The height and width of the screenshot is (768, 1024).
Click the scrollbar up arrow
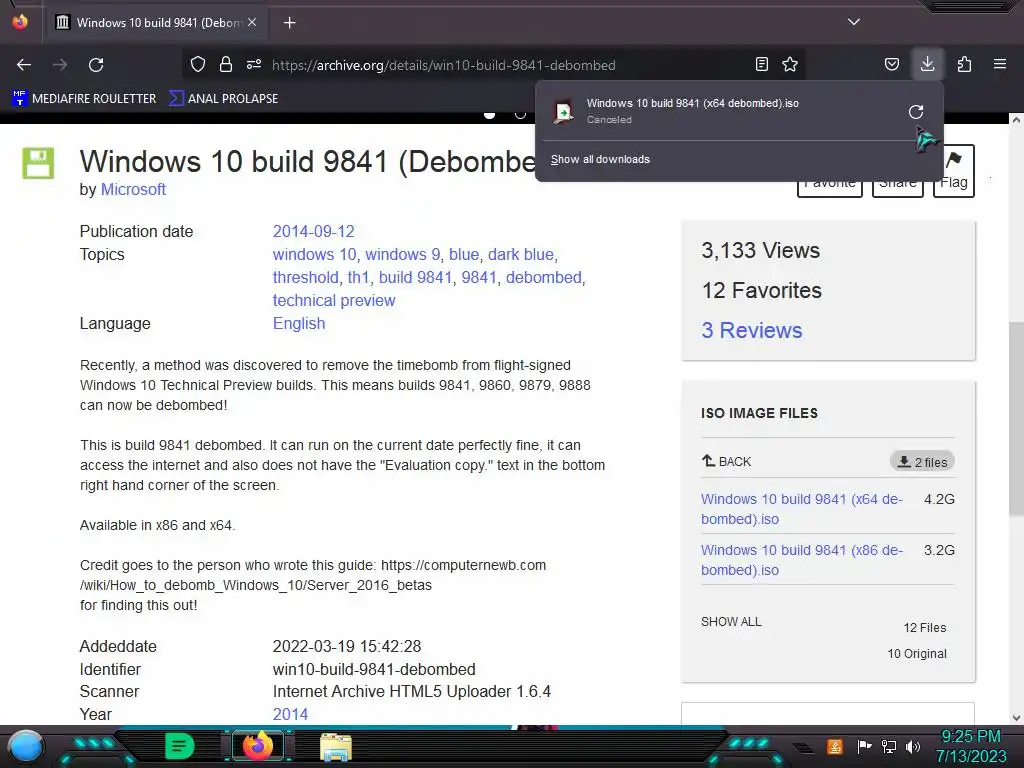click(1016, 120)
